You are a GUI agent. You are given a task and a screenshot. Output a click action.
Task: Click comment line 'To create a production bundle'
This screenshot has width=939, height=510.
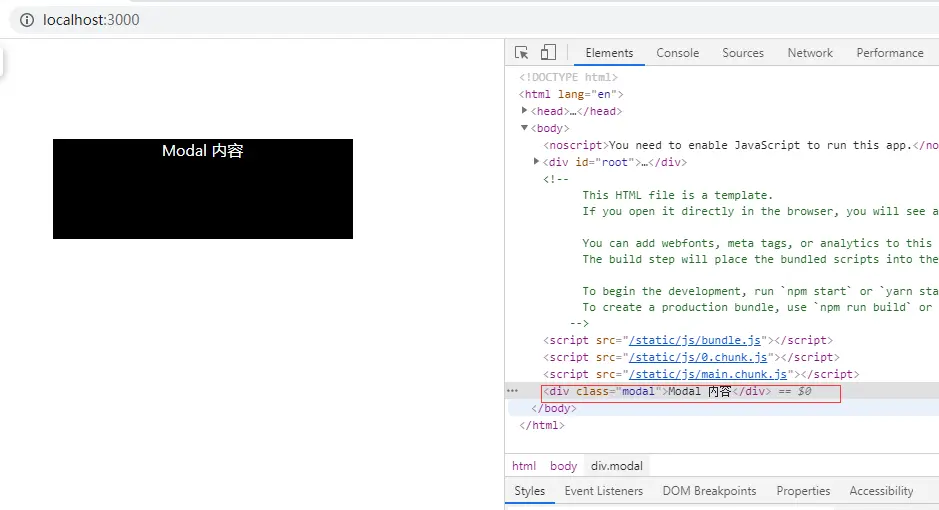pyautogui.click(x=758, y=307)
